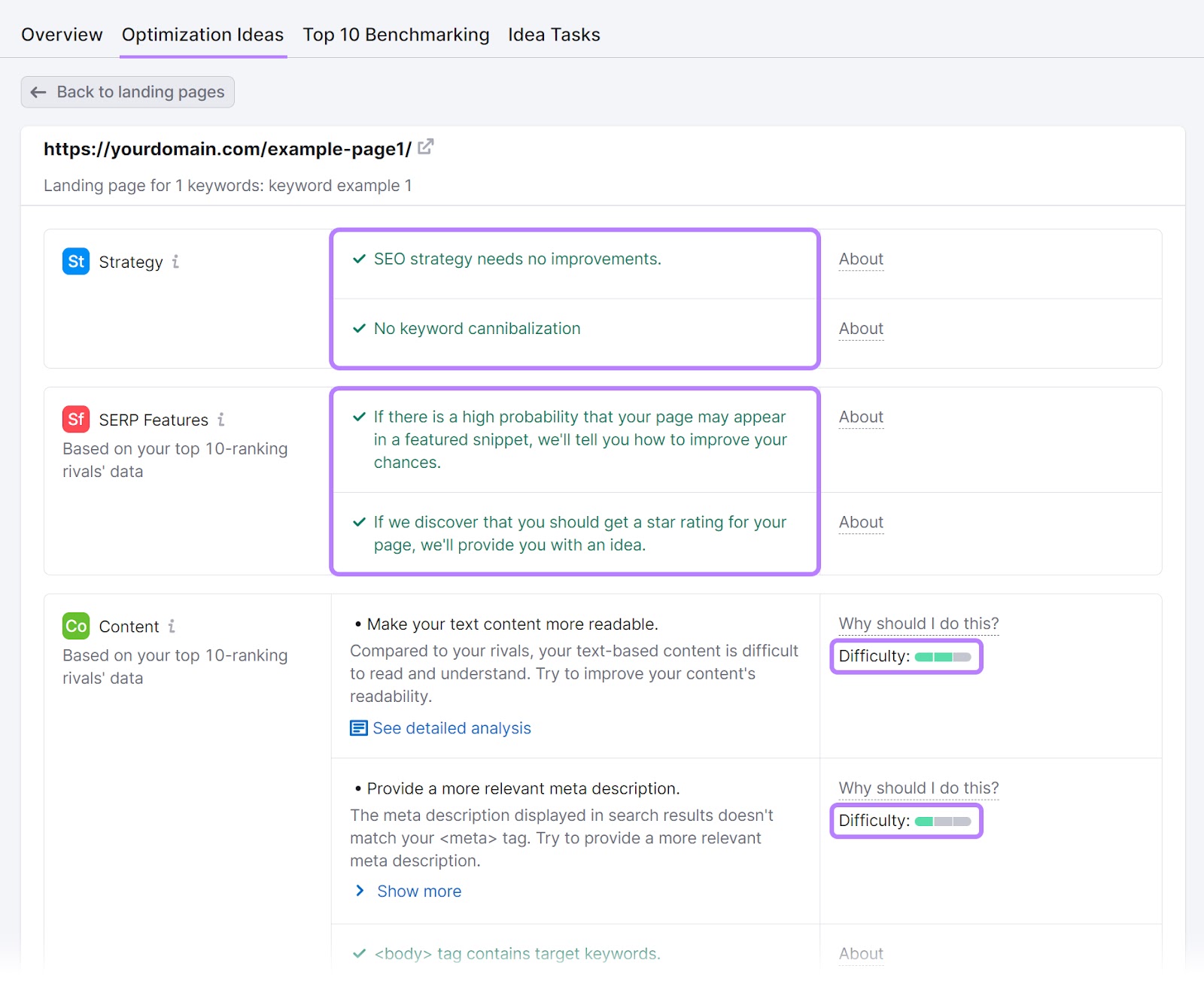Image resolution: width=1204 pixels, height=984 pixels.
Task: Open the Top 10 Benchmarking tab
Action: point(396,35)
